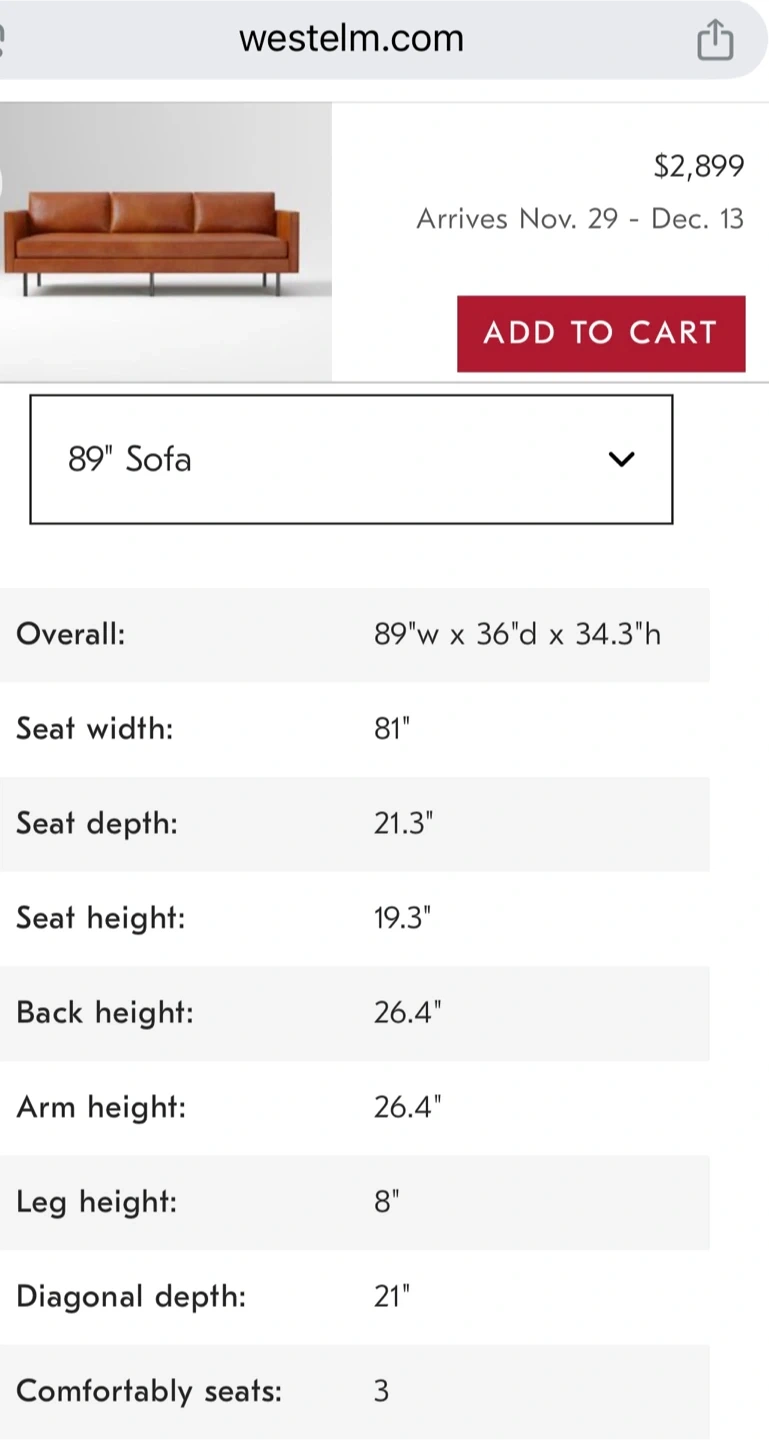Select the Leg height row label

click(97, 1201)
